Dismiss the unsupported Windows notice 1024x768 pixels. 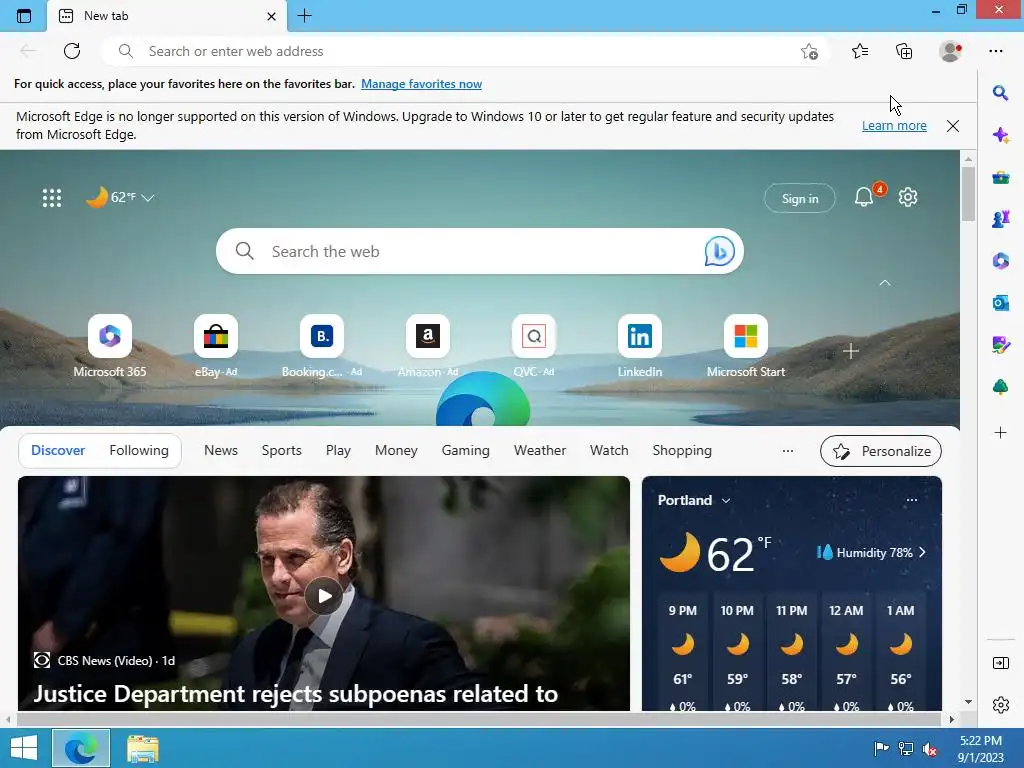[x=953, y=125]
